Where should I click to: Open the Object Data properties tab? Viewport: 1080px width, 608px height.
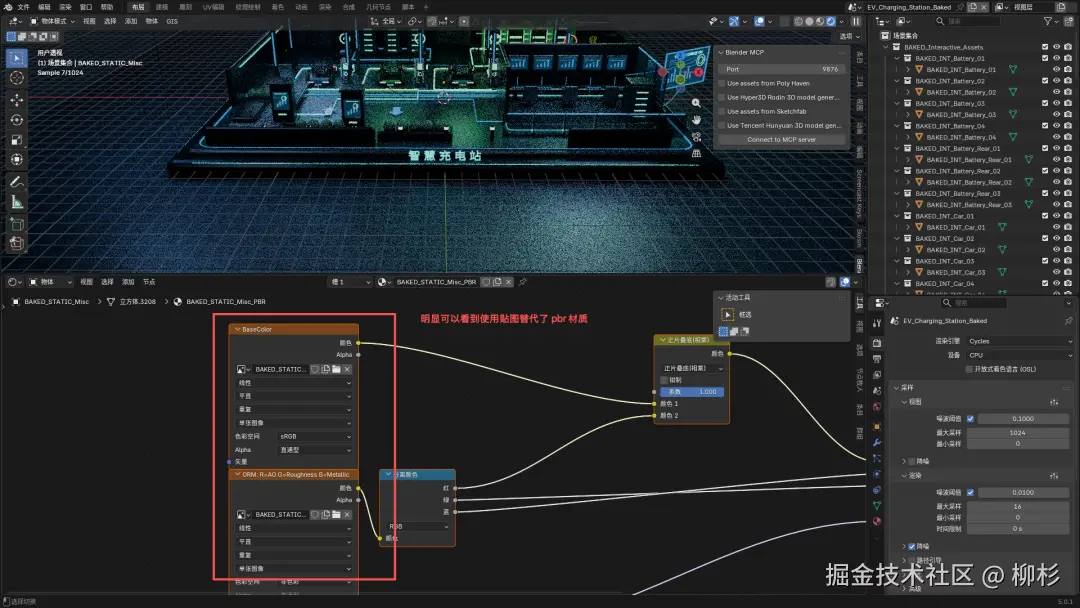click(x=877, y=505)
